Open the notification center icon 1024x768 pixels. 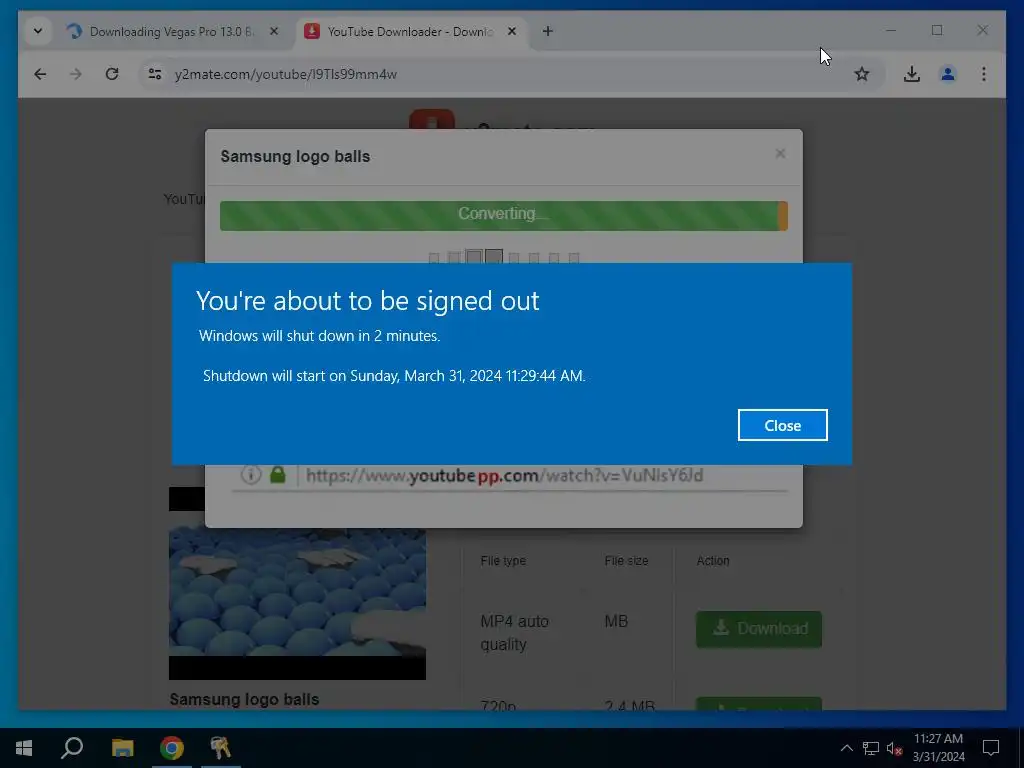(x=991, y=748)
